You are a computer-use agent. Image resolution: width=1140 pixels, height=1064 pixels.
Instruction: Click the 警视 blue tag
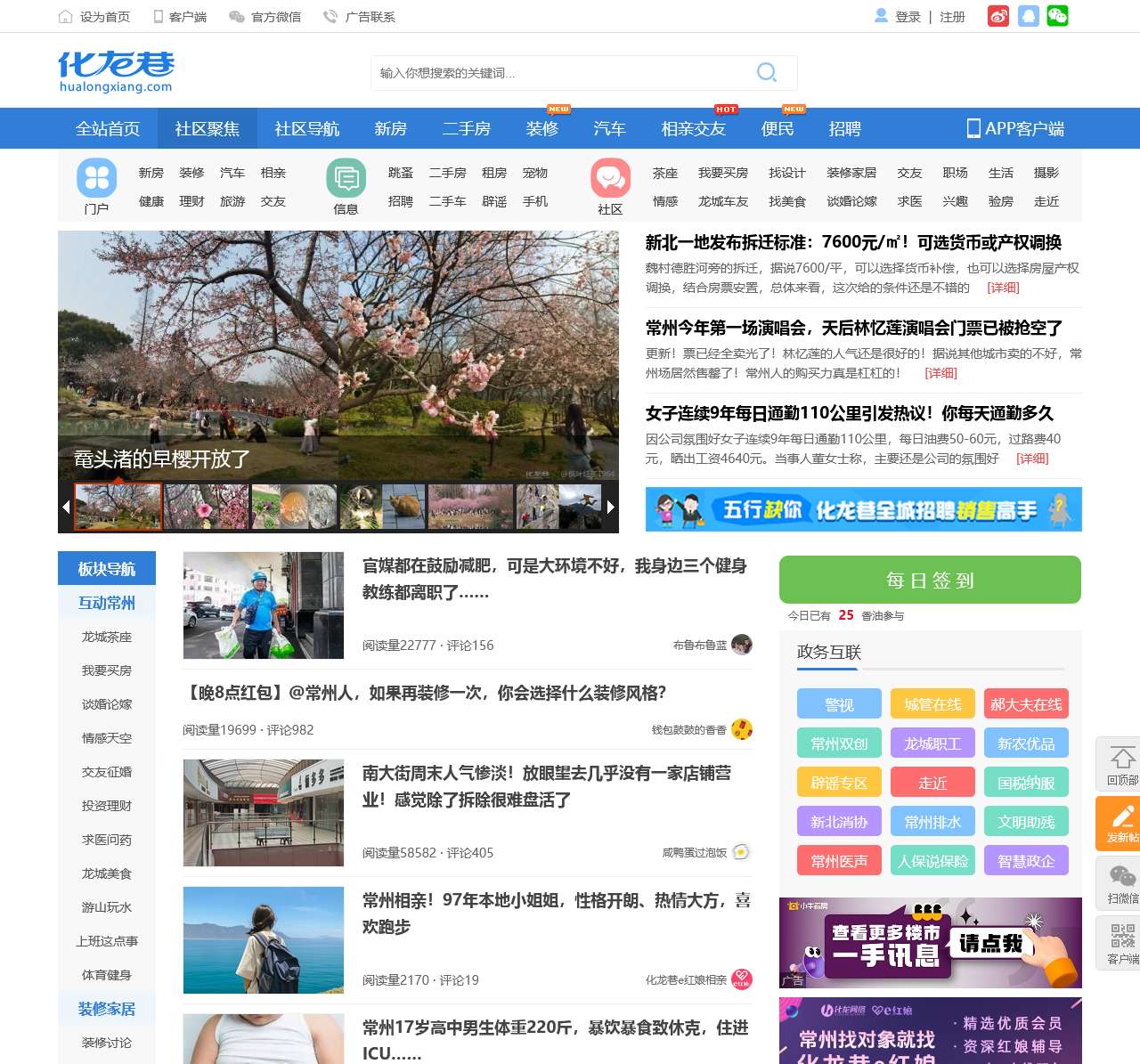click(839, 703)
